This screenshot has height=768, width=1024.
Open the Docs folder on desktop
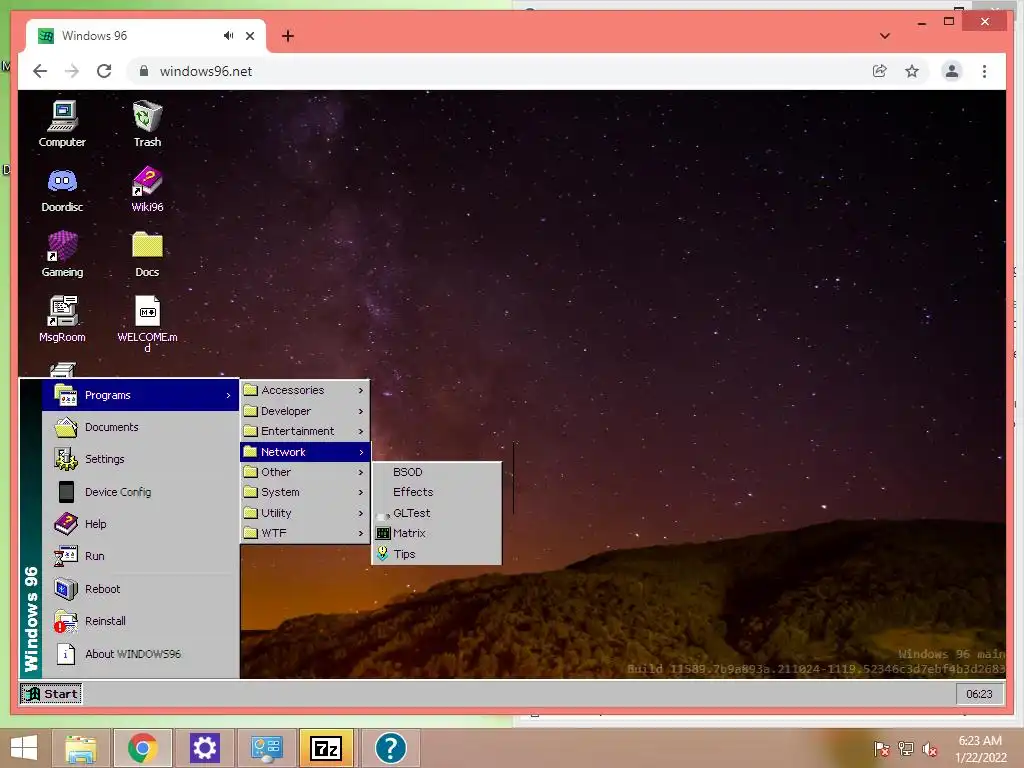[147, 254]
